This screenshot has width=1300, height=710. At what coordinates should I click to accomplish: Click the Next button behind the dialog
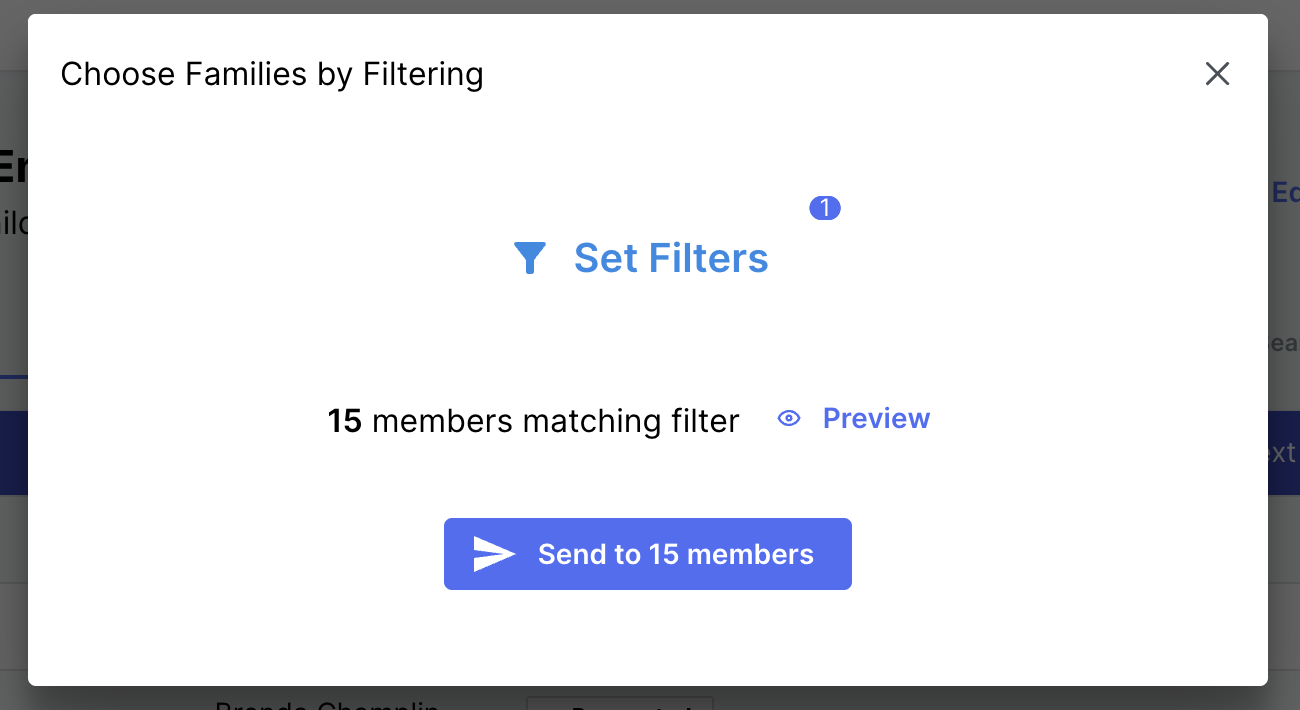pyautogui.click(x=1283, y=452)
